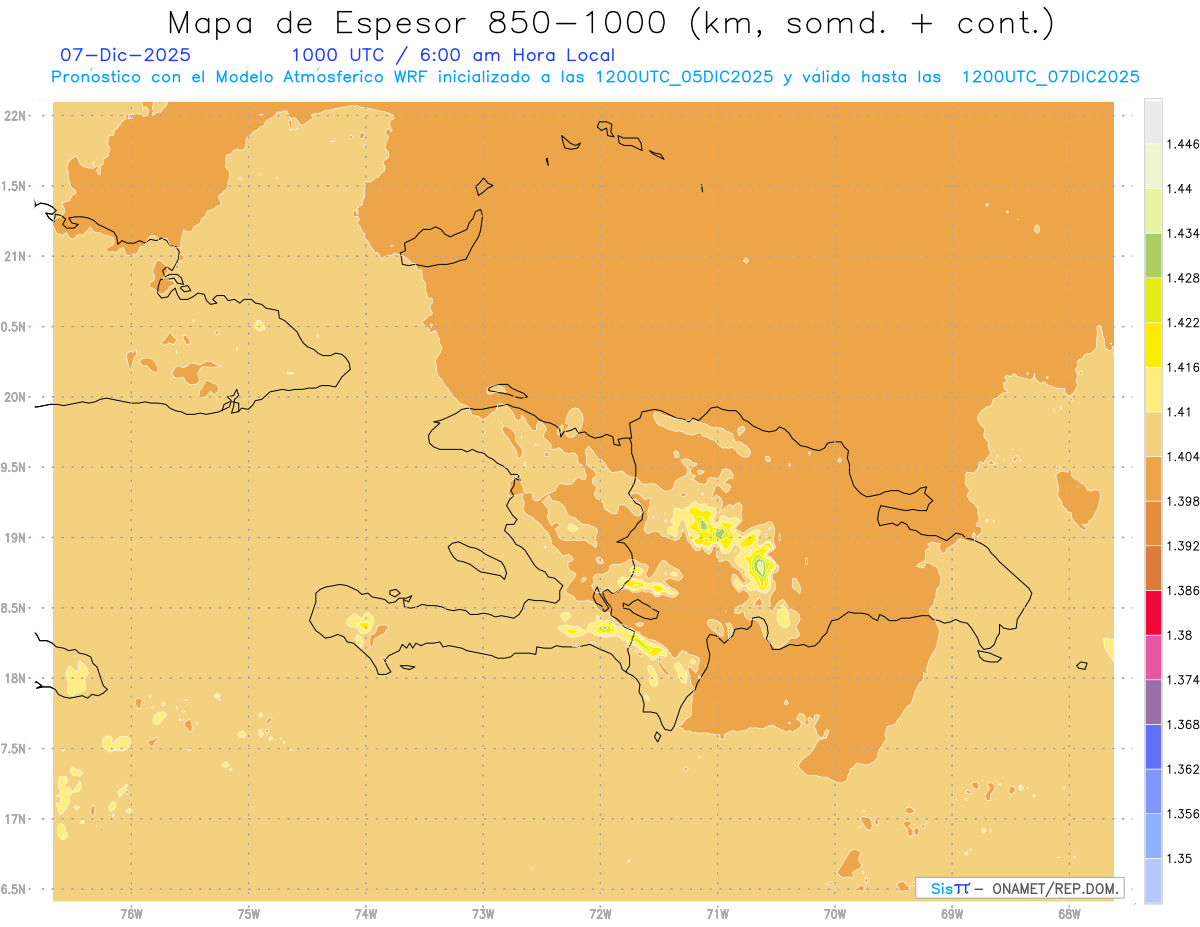Select the legend value 1.356
1200x927 pixels.
click(x=1184, y=814)
